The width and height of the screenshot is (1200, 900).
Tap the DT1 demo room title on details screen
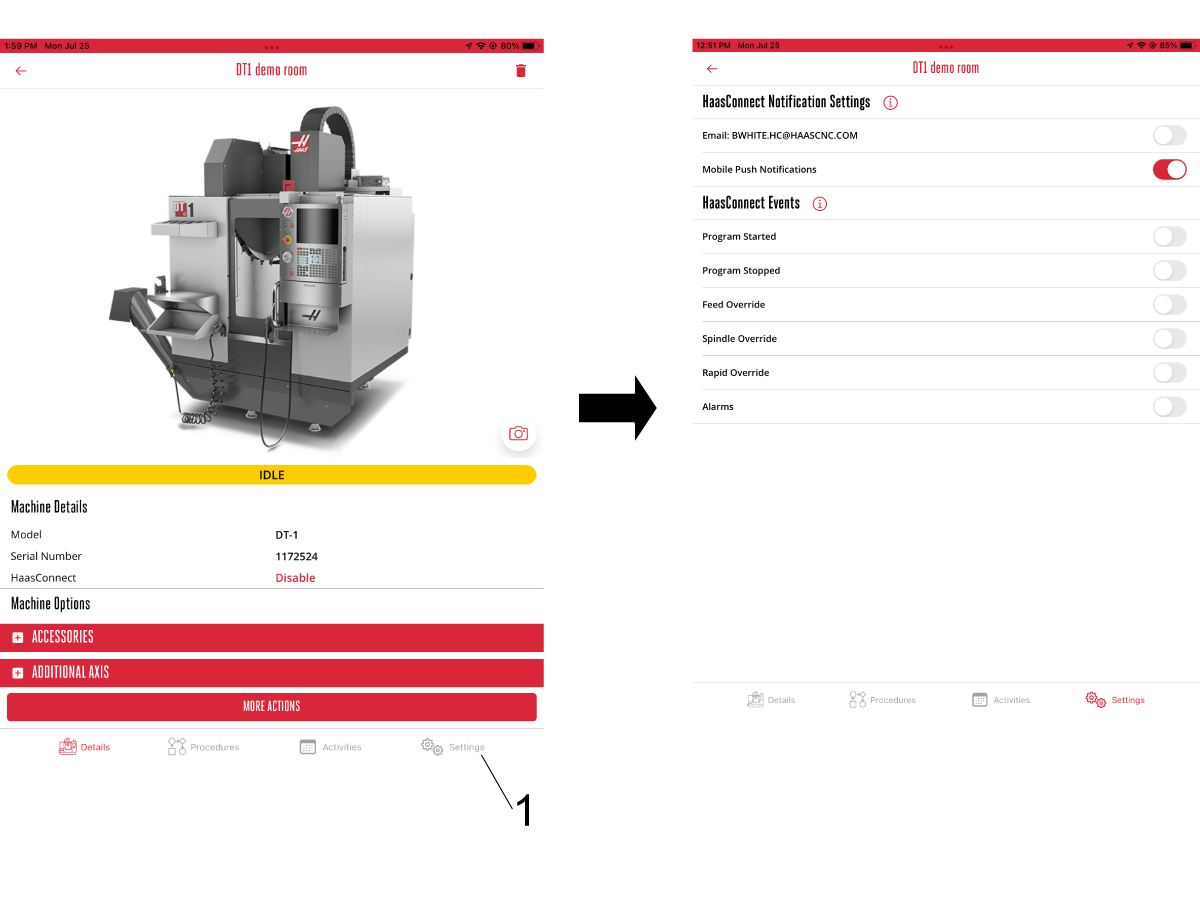[272, 70]
